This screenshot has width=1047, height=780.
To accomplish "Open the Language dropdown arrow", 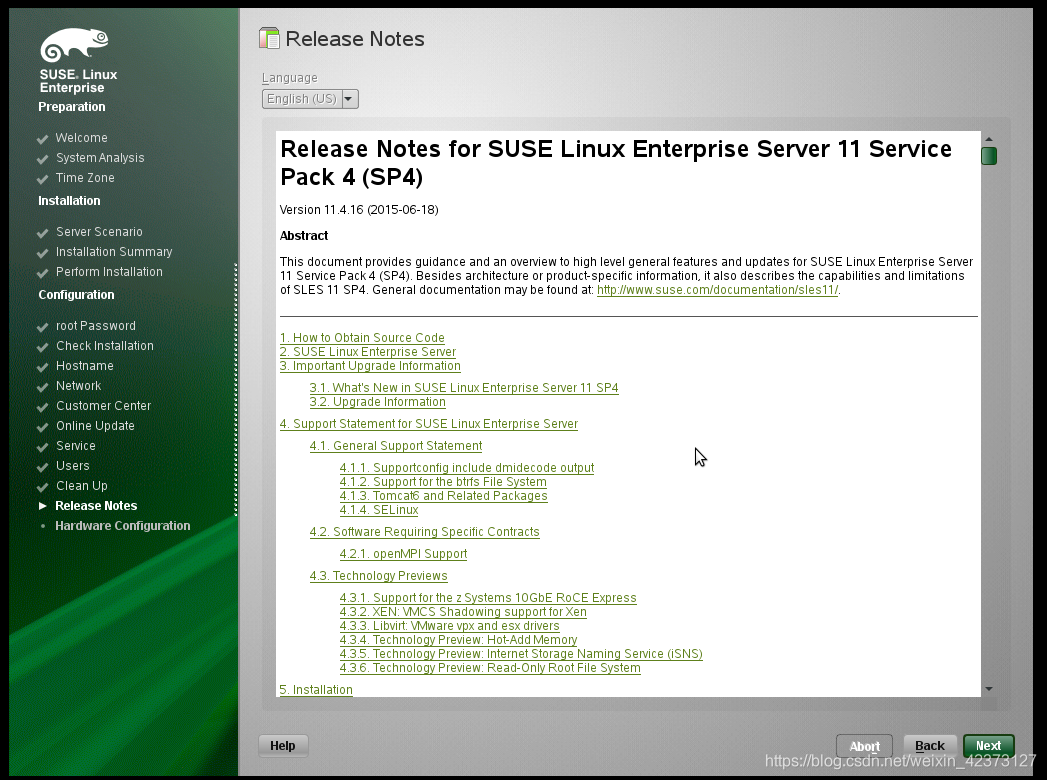I will pyautogui.click(x=350, y=99).
